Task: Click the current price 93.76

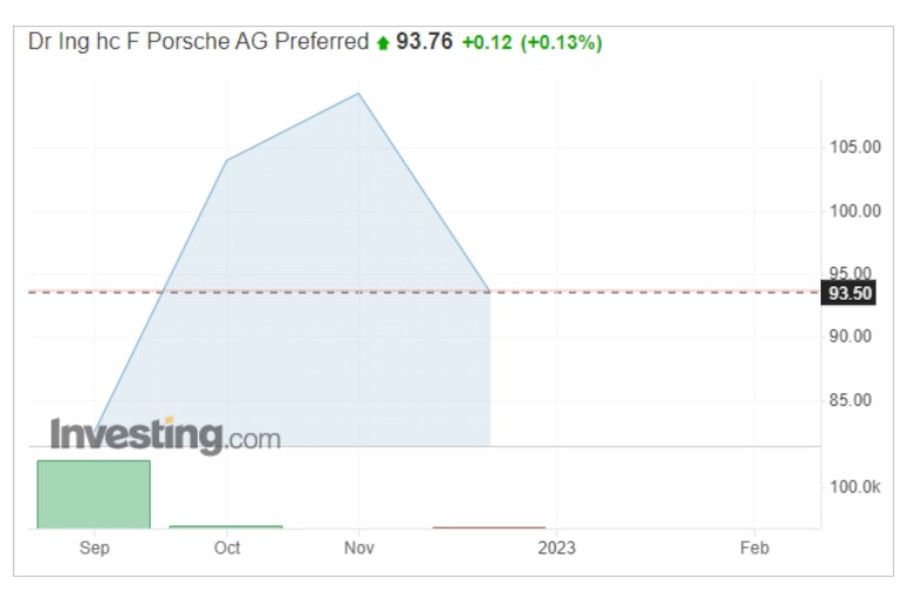Action: 424,42
